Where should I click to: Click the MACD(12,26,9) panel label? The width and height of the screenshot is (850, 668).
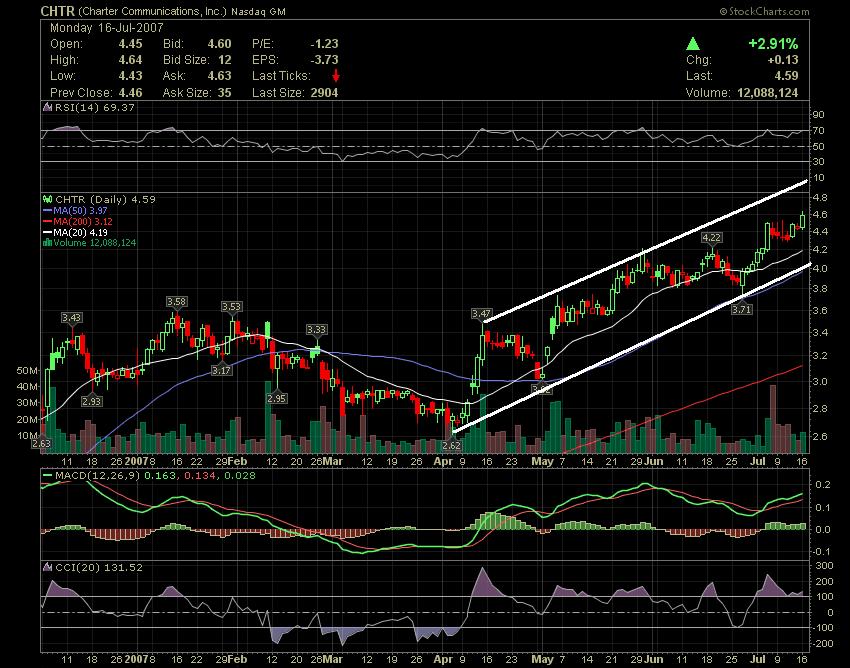coord(98,476)
